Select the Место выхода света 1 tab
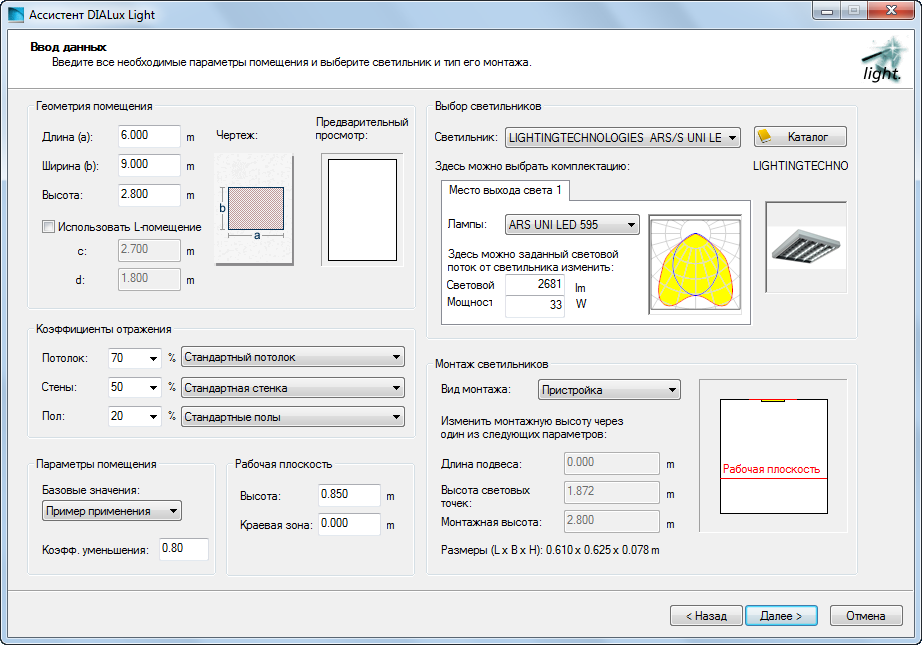This screenshot has height=645, width=922. coord(505,190)
